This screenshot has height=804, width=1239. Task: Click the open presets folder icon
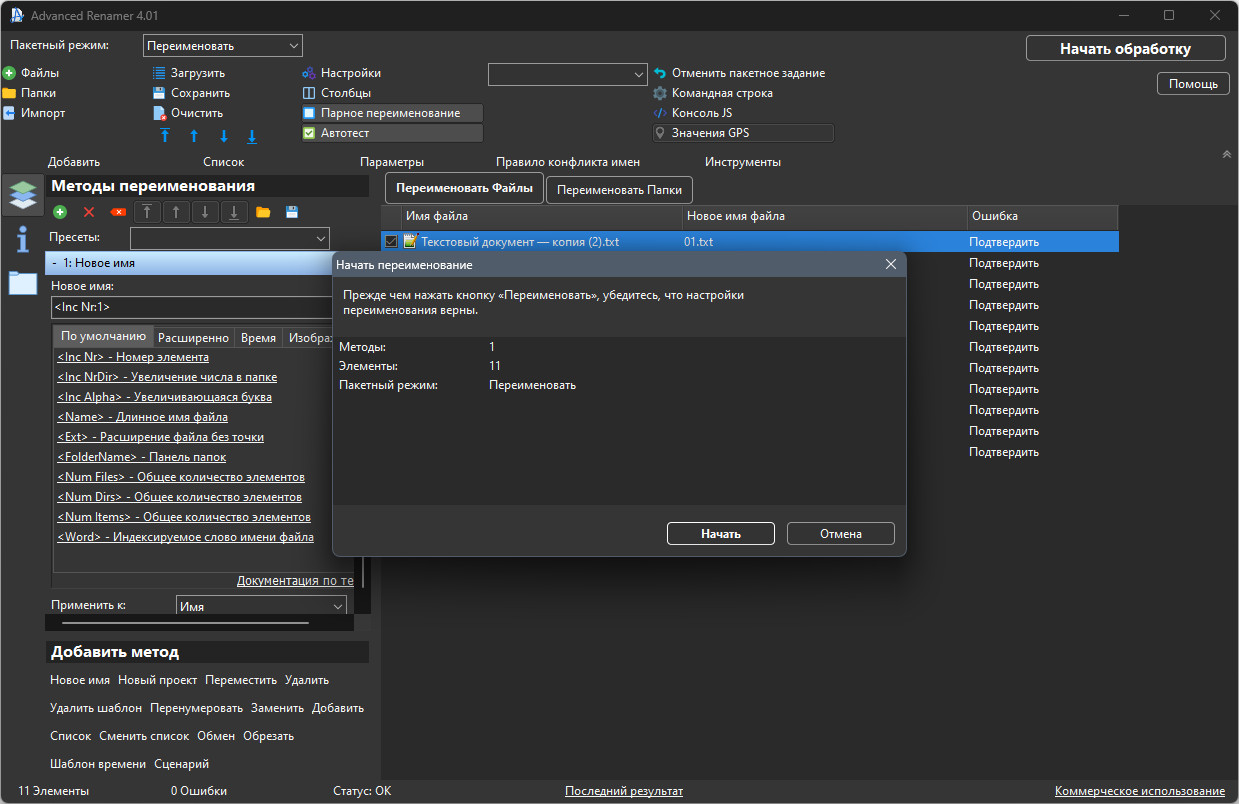[263, 212]
